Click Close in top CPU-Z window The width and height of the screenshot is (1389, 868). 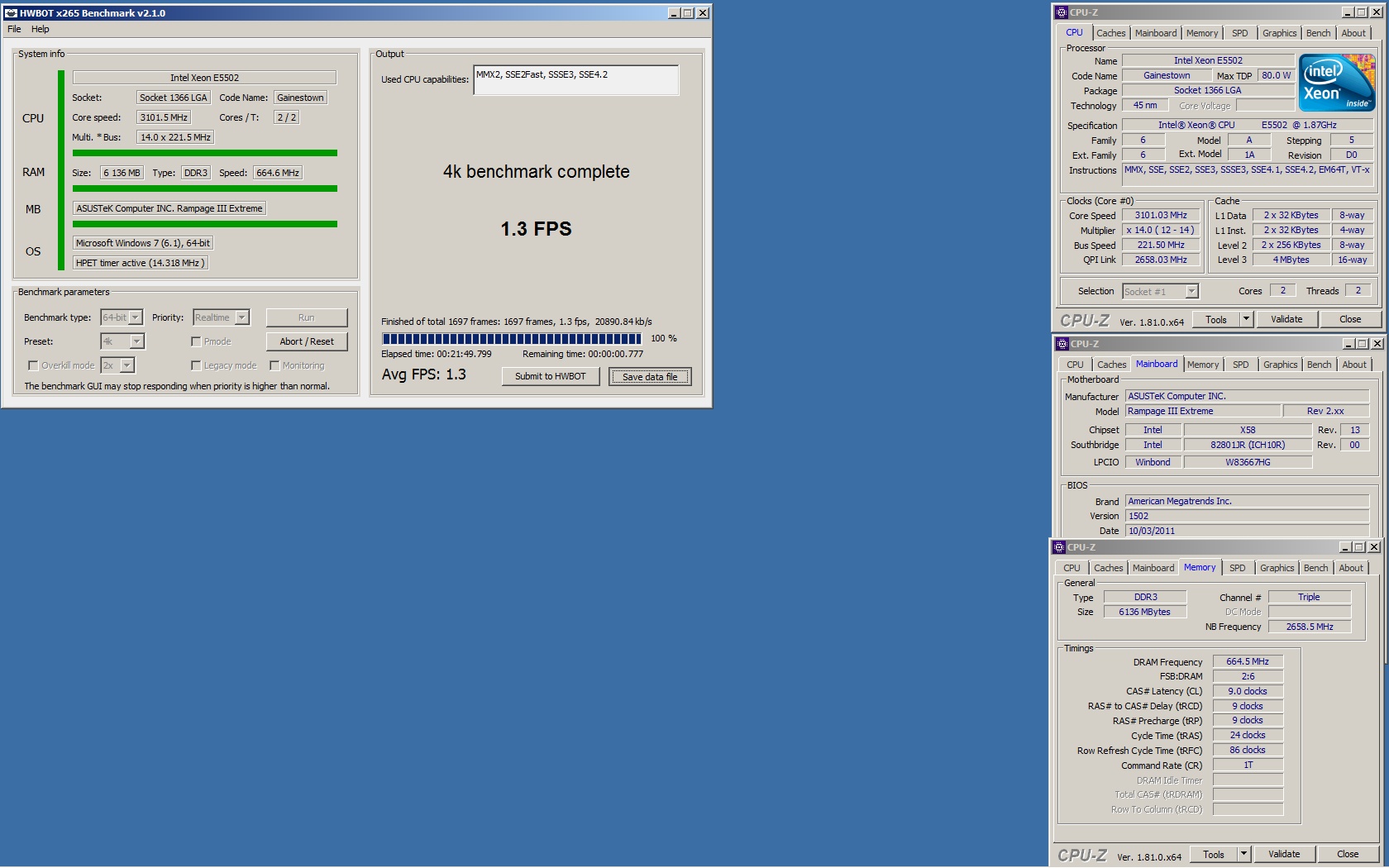point(1350,319)
